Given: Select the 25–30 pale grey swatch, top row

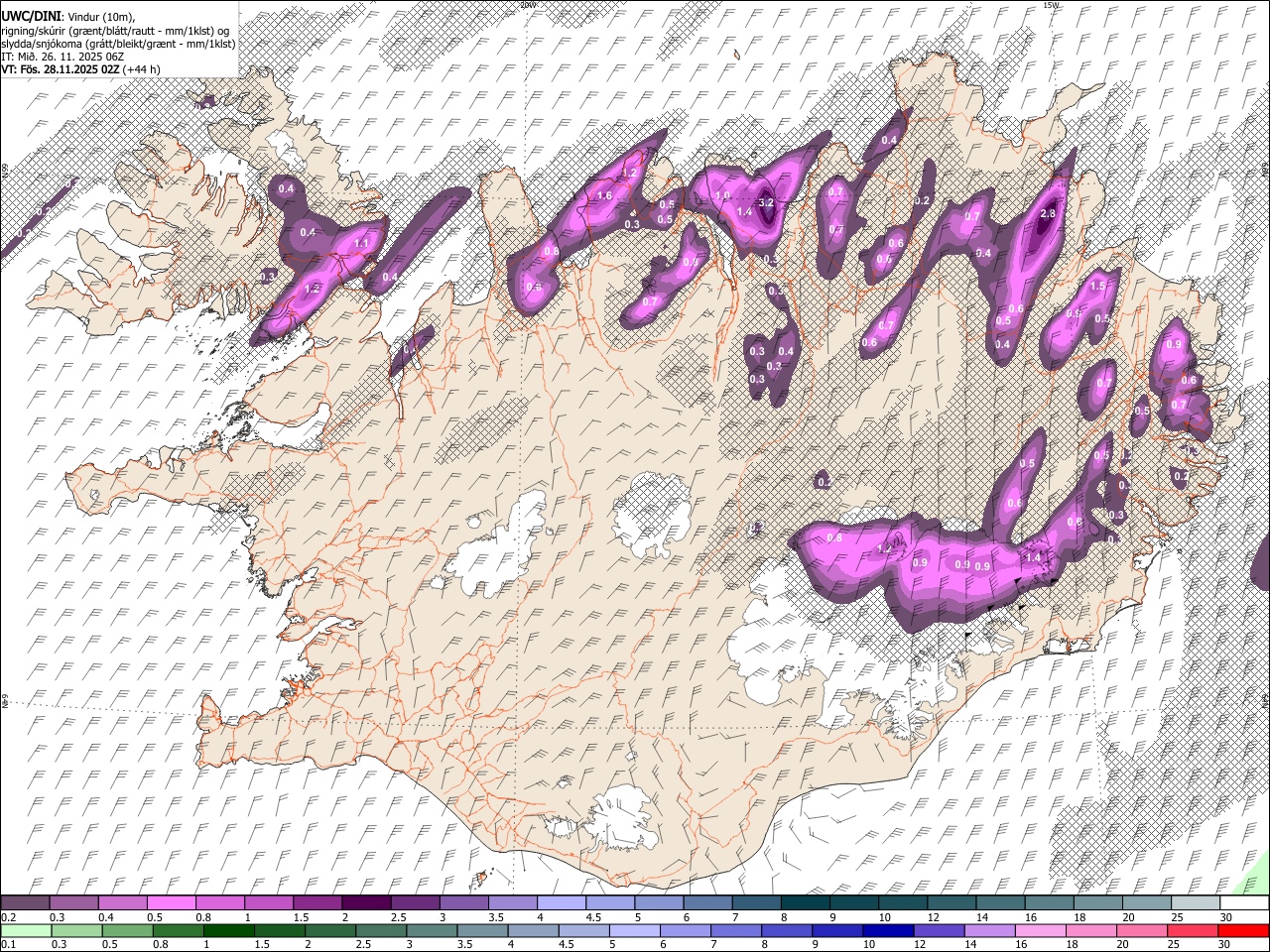Looking at the screenshot, I should (x=1196, y=902).
